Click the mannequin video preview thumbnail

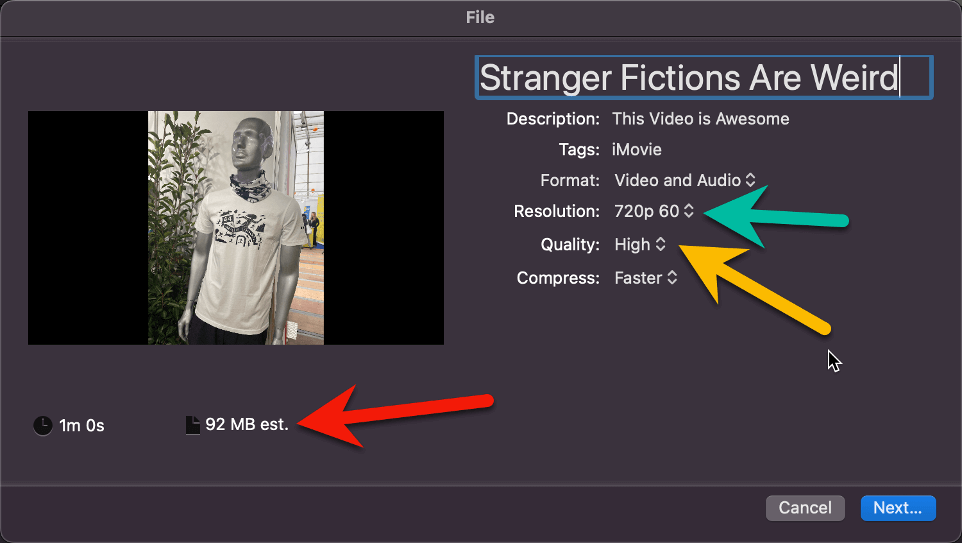click(x=236, y=228)
